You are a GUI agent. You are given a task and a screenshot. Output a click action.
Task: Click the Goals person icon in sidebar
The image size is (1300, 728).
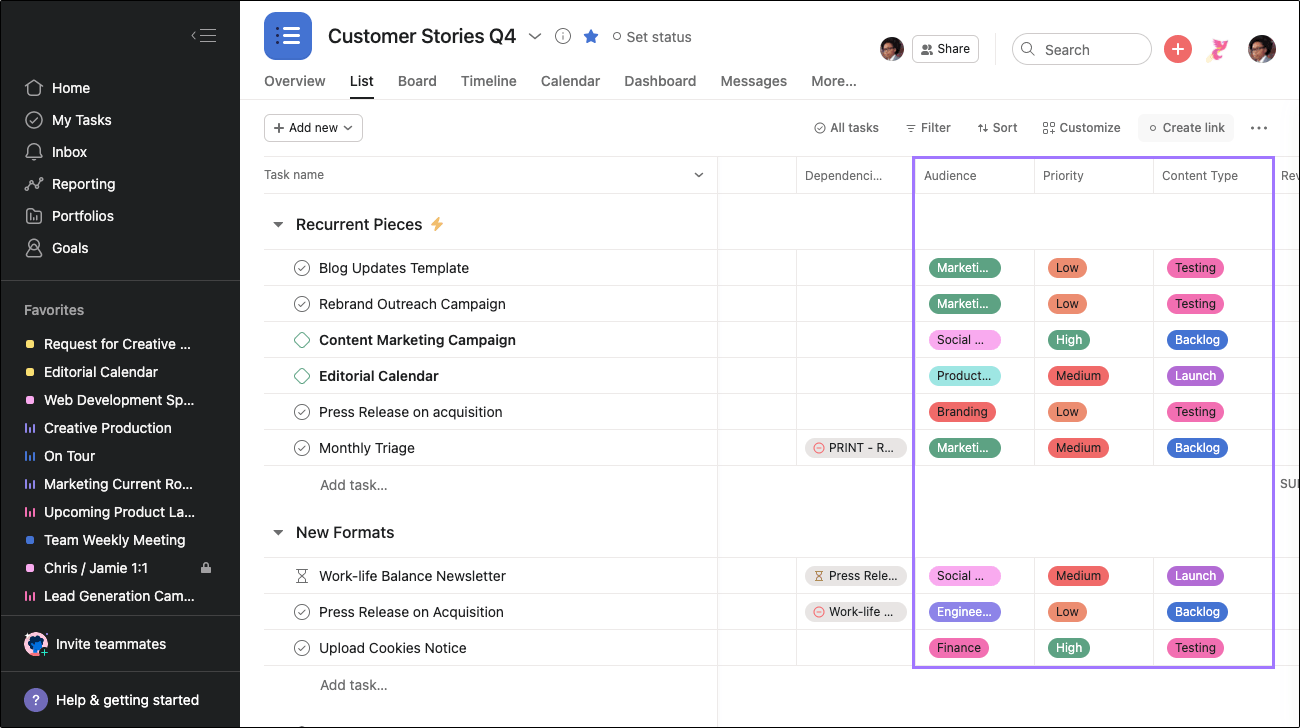[34, 248]
